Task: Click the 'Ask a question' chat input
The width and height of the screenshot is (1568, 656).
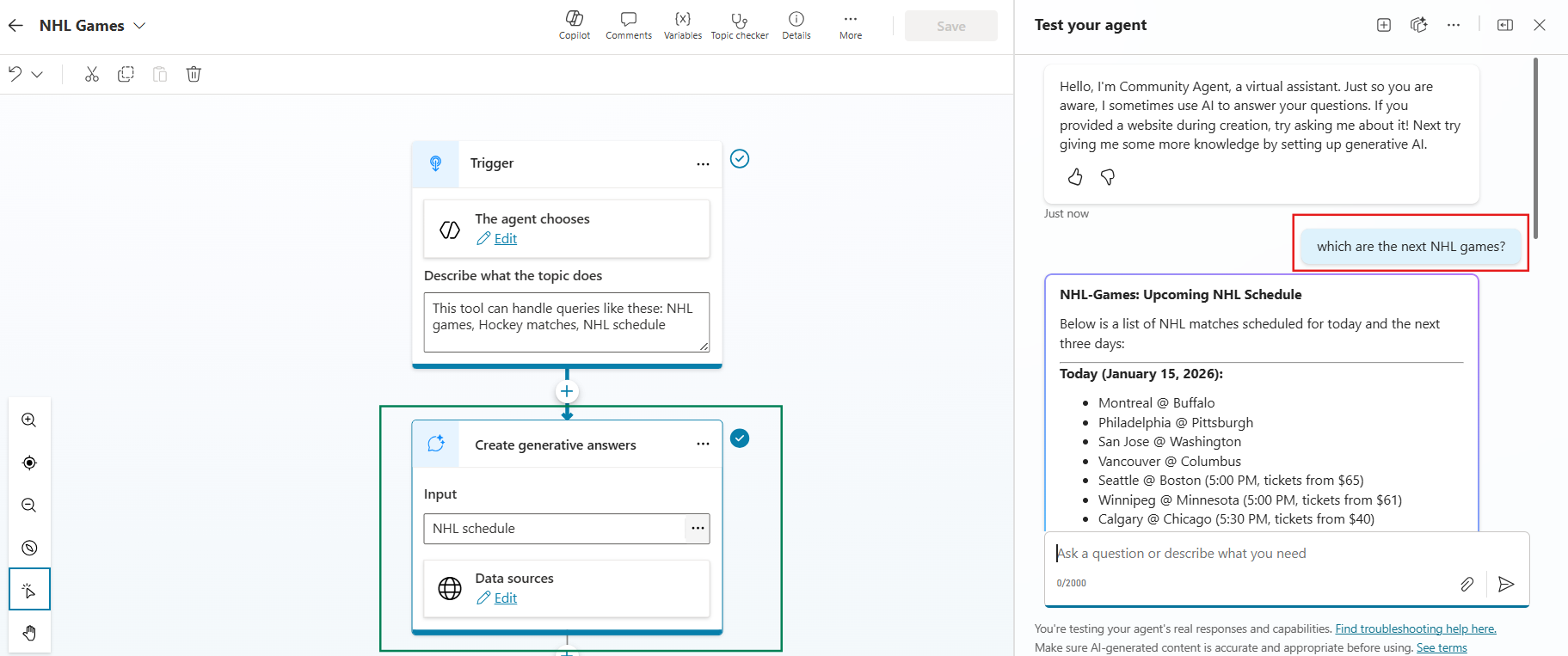Action: pyautogui.click(x=1287, y=554)
